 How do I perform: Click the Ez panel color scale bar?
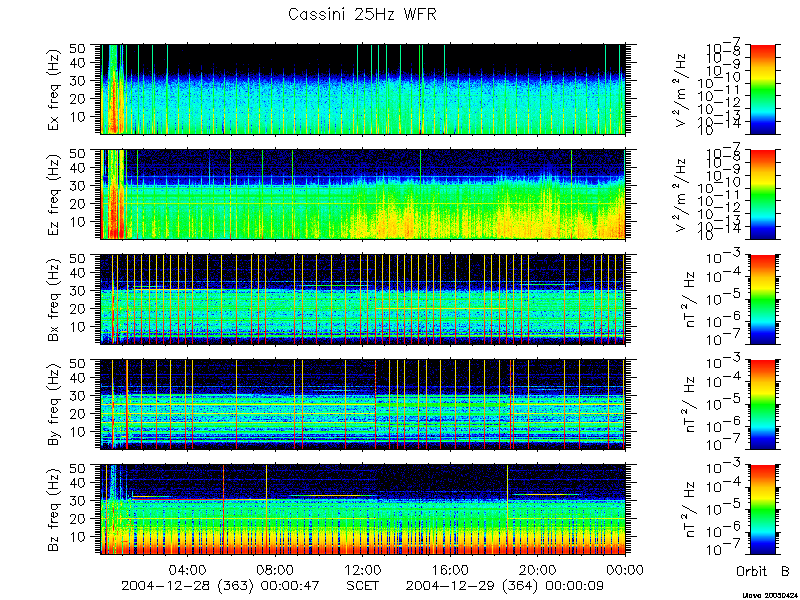[x=762, y=194]
